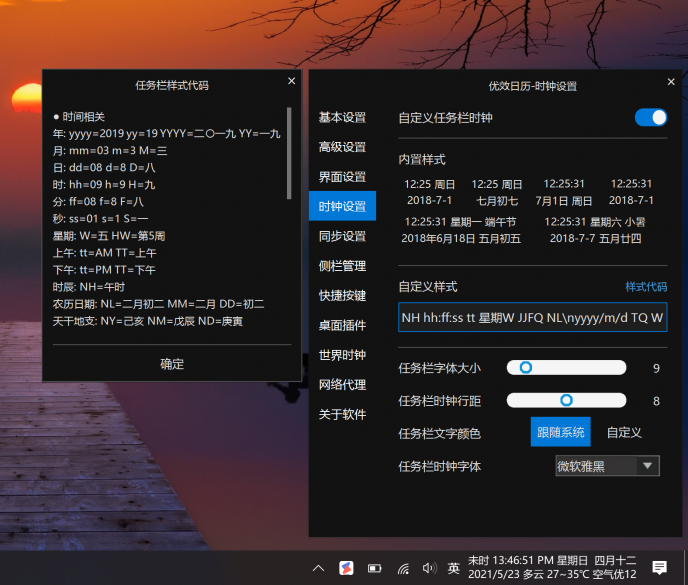688x585 pixels.
Task: Click the 自定义样式 section label
Action: [x=428, y=287]
